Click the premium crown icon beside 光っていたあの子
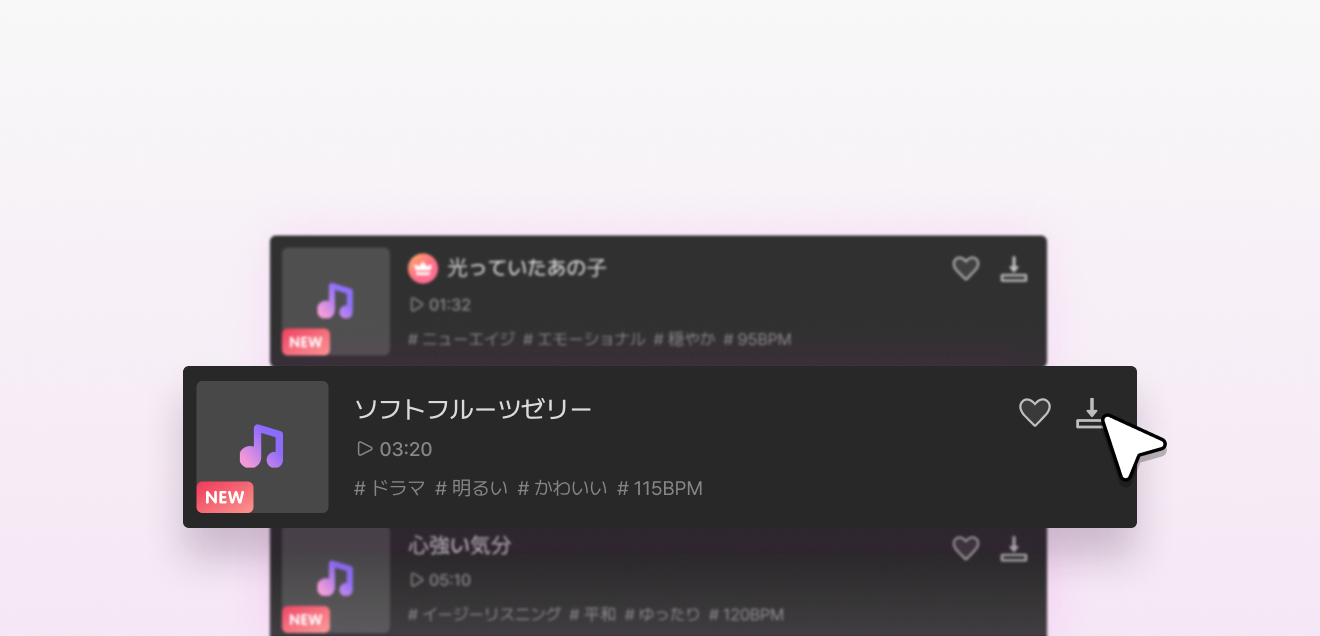The width and height of the screenshot is (1320, 636). coord(423,268)
